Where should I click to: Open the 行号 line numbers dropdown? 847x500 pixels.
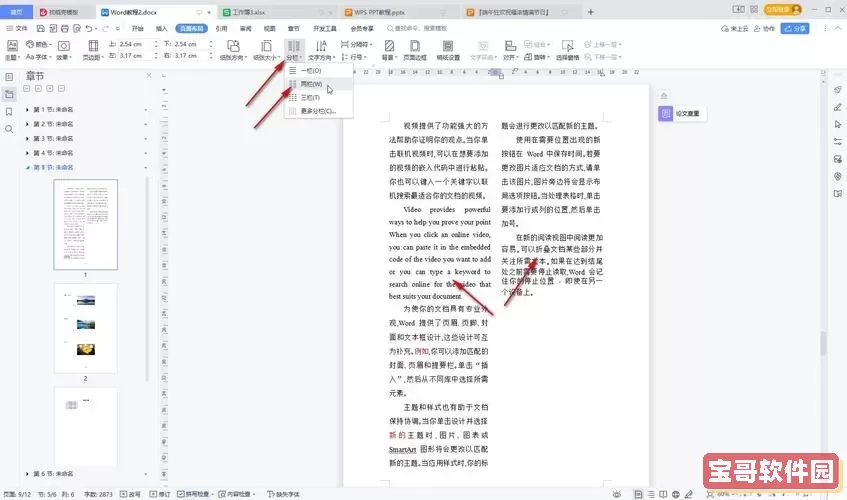click(354, 57)
